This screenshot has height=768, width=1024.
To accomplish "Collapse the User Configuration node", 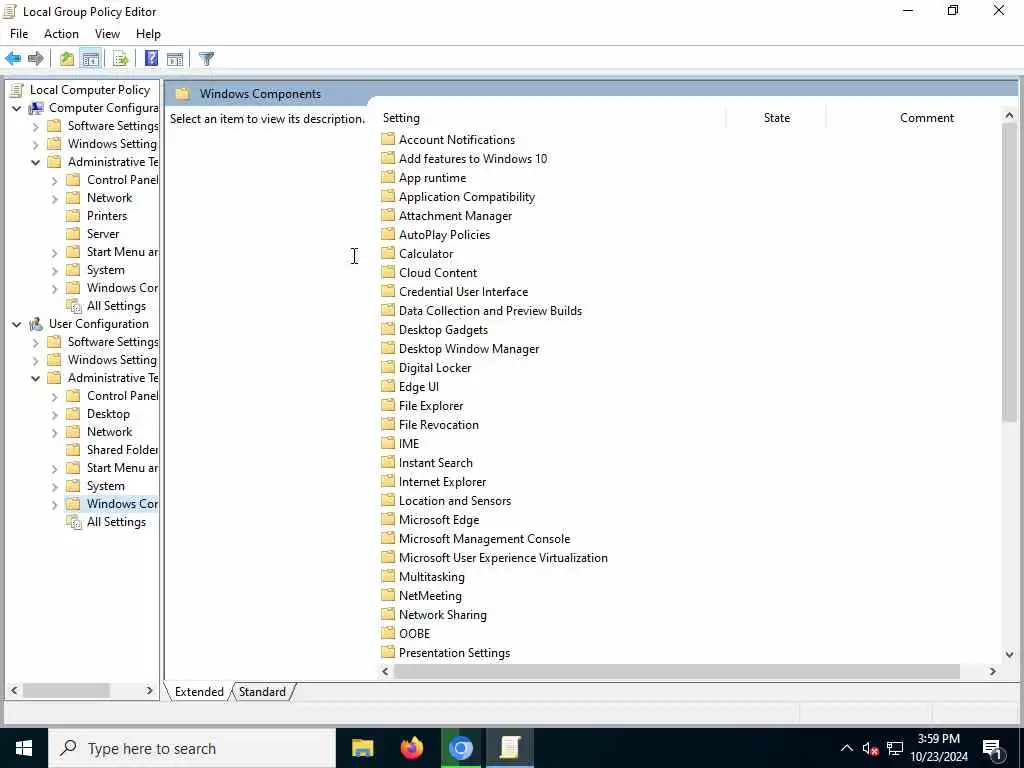I will [x=16, y=324].
